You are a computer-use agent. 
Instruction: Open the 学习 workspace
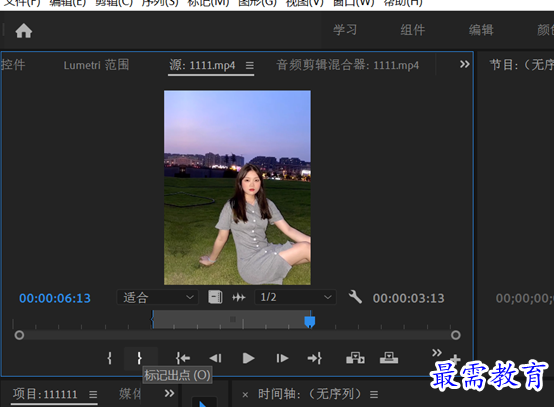click(345, 30)
